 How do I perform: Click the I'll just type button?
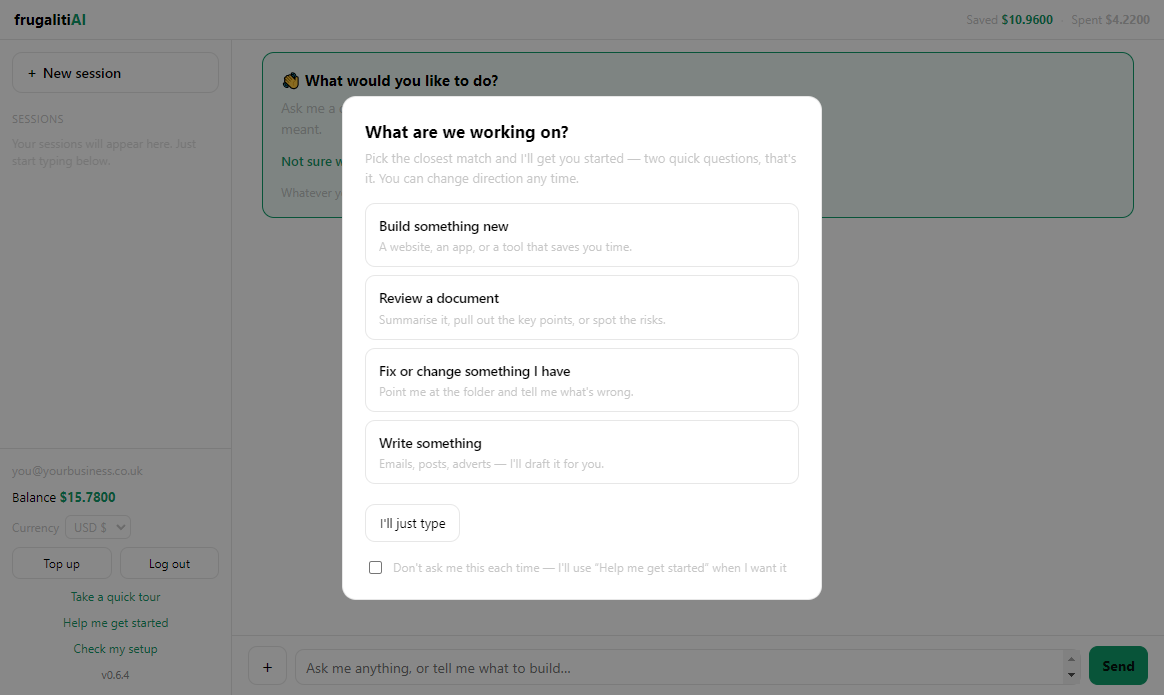(412, 523)
